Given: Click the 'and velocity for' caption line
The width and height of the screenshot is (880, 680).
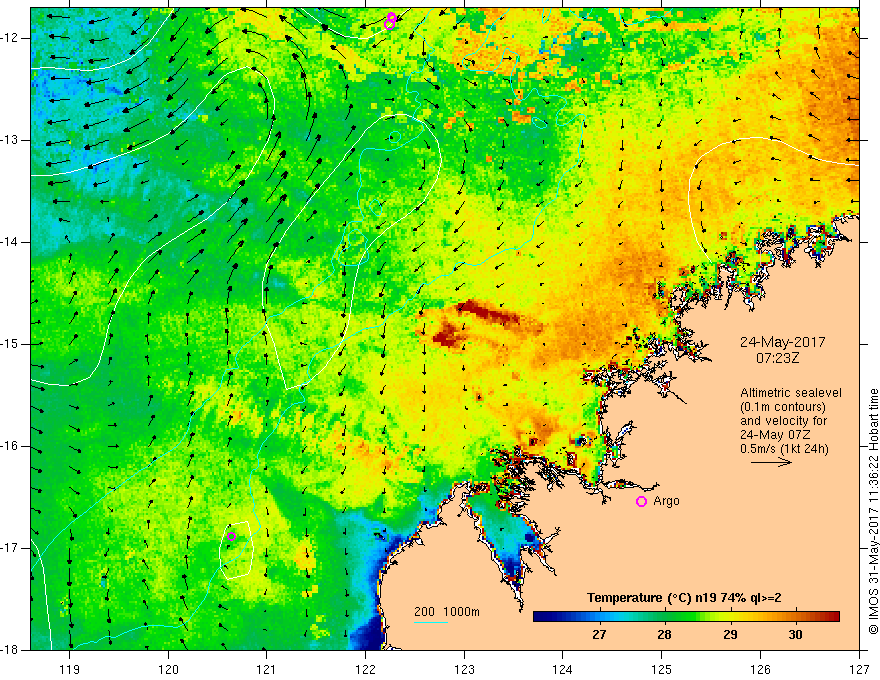Looking at the screenshot, I should coord(783,421).
